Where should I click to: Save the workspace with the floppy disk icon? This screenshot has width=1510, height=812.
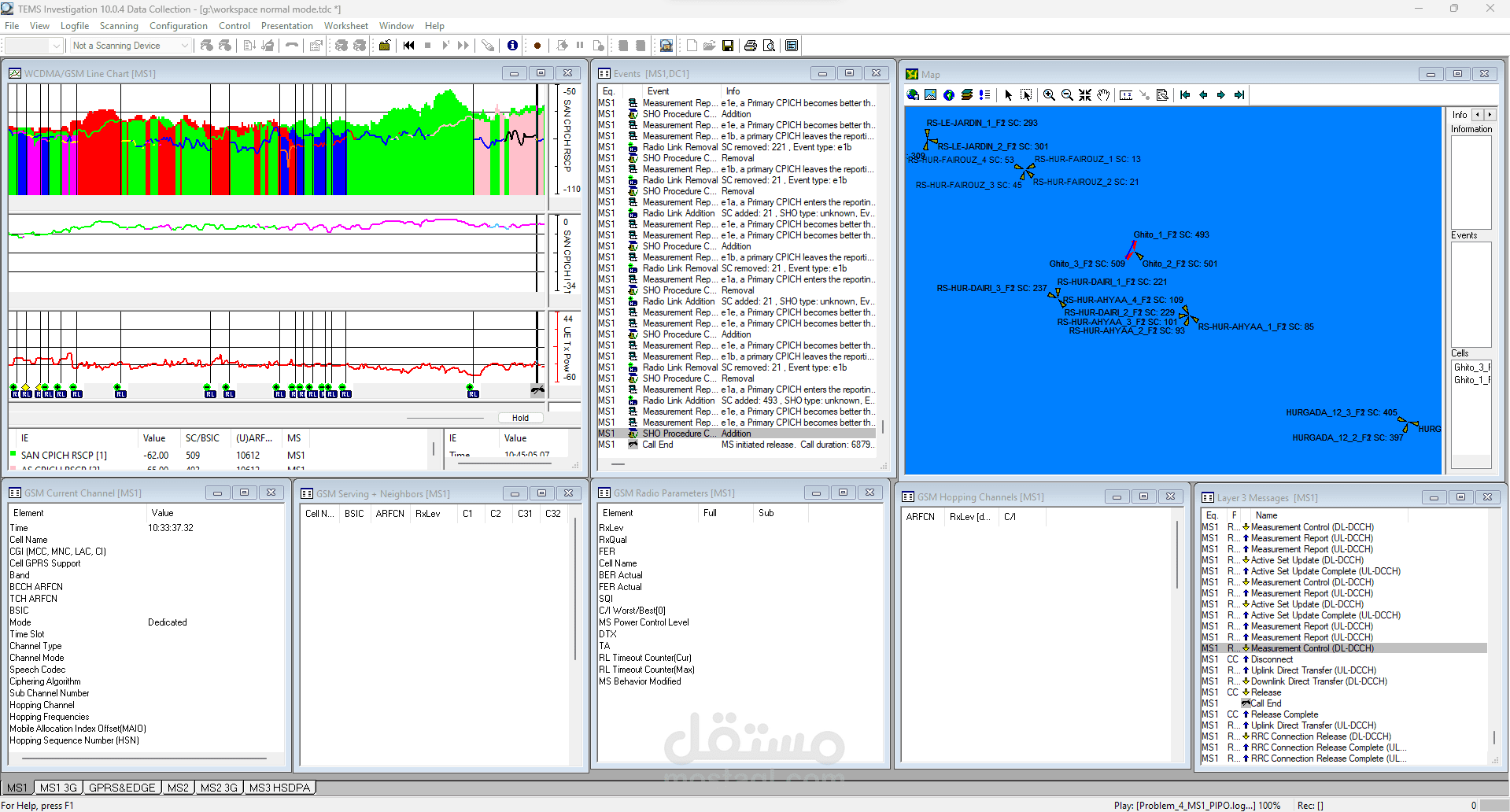pos(728,46)
